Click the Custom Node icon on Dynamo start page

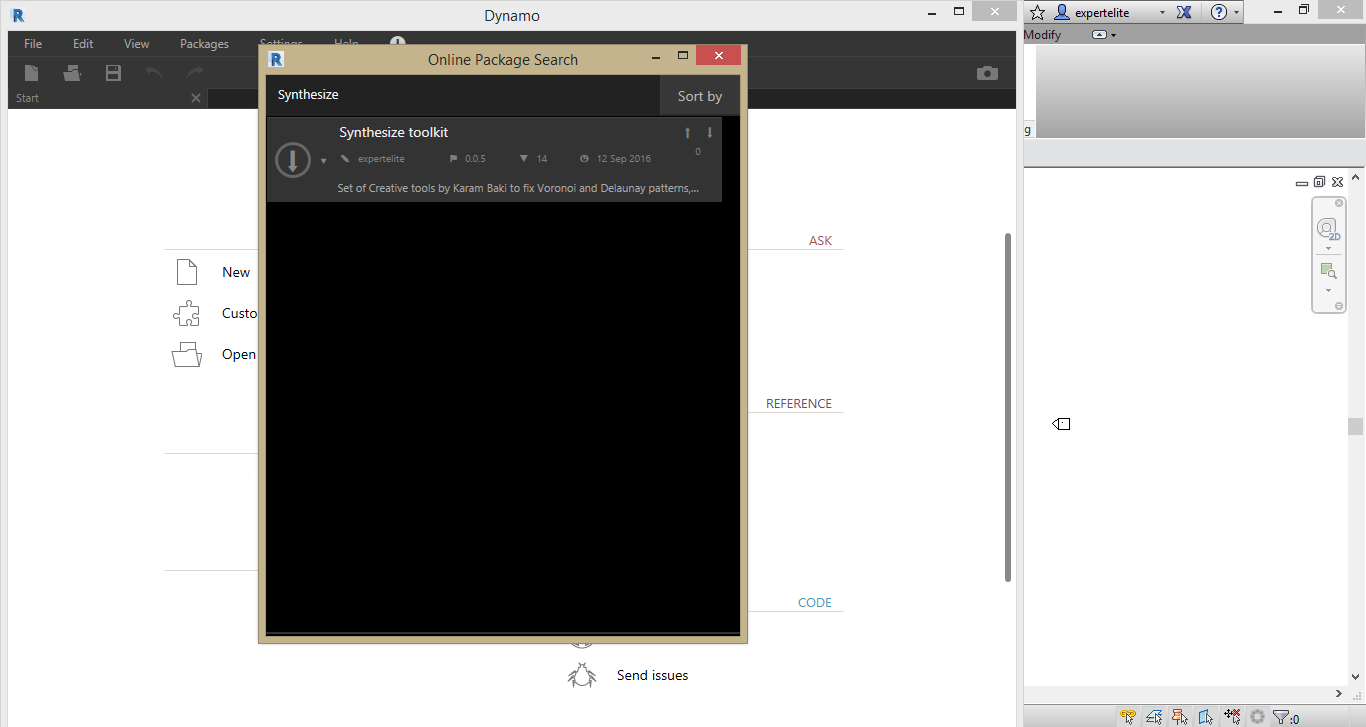186,313
